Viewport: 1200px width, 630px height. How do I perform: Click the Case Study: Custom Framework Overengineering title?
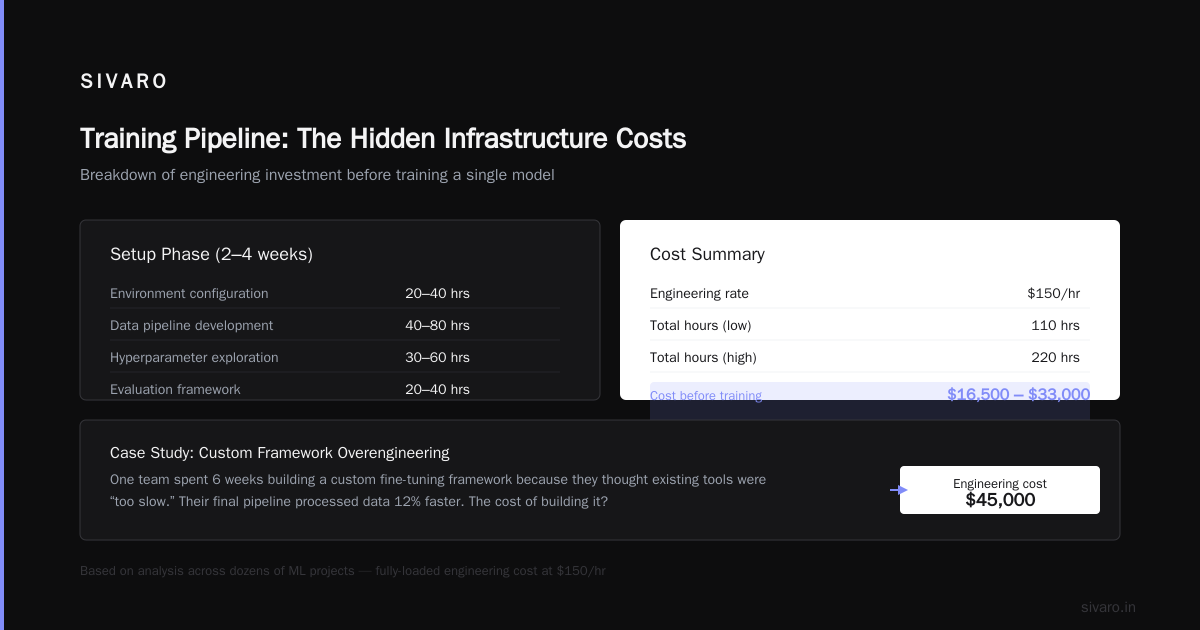click(279, 453)
